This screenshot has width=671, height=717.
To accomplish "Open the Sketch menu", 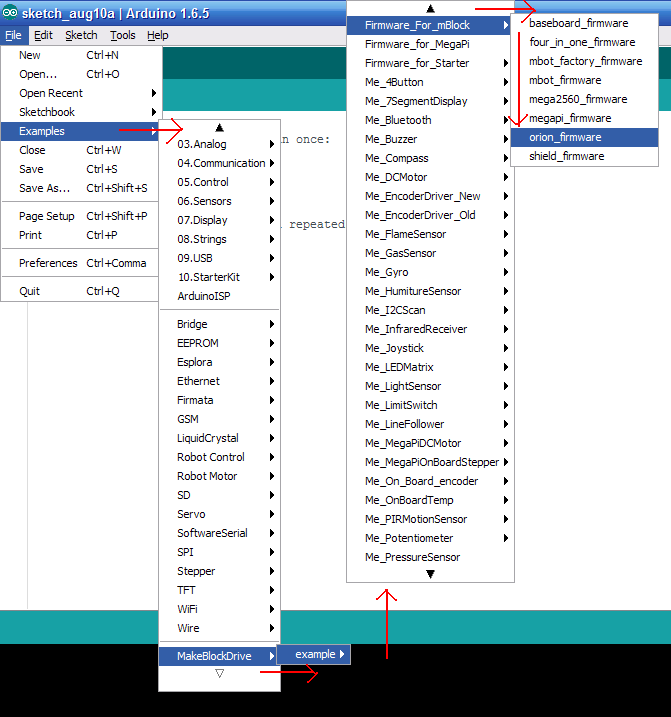I will click(81, 35).
